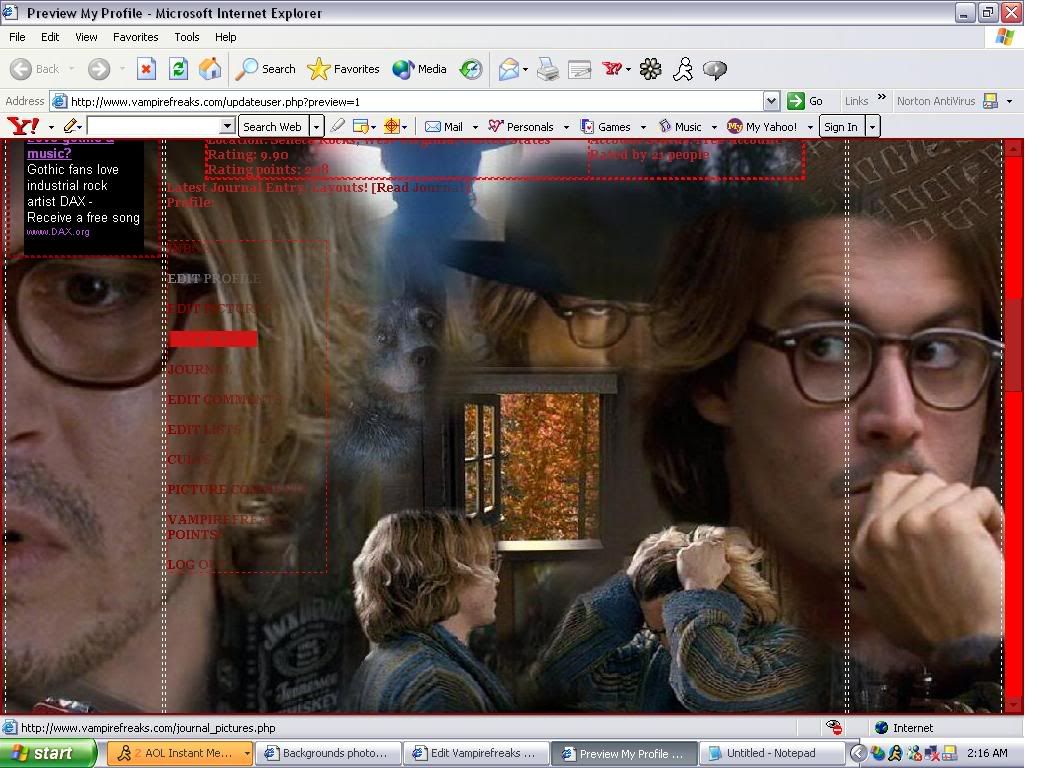Expand the address bar dropdown
The image size is (1063, 768).
[x=771, y=101]
